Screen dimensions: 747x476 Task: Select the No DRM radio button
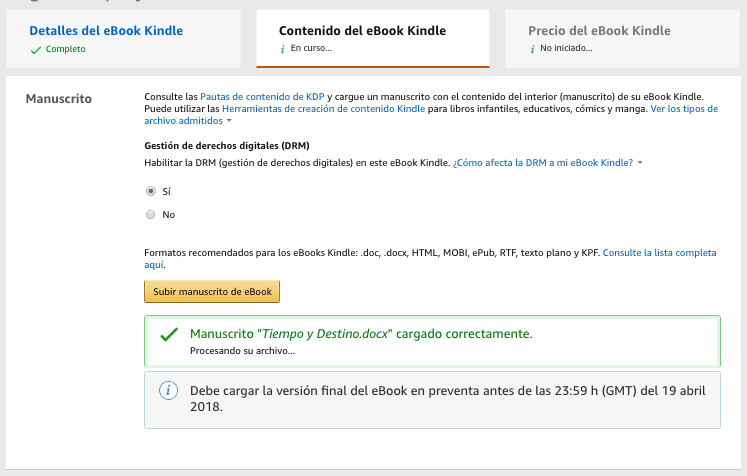151,214
